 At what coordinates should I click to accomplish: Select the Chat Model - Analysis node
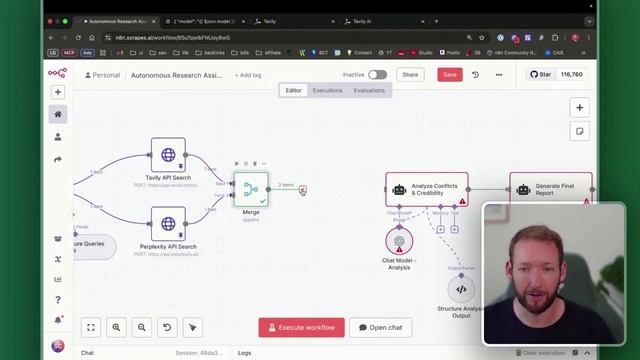[x=399, y=241]
